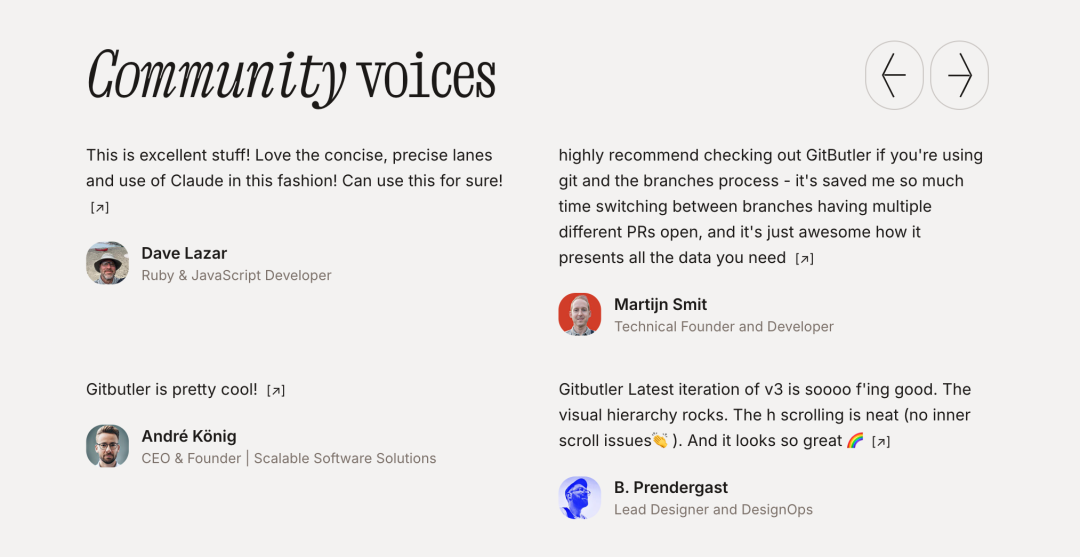Click the "This is excellent stuff!" testimonial text
1080x557 pixels.
[x=294, y=168]
